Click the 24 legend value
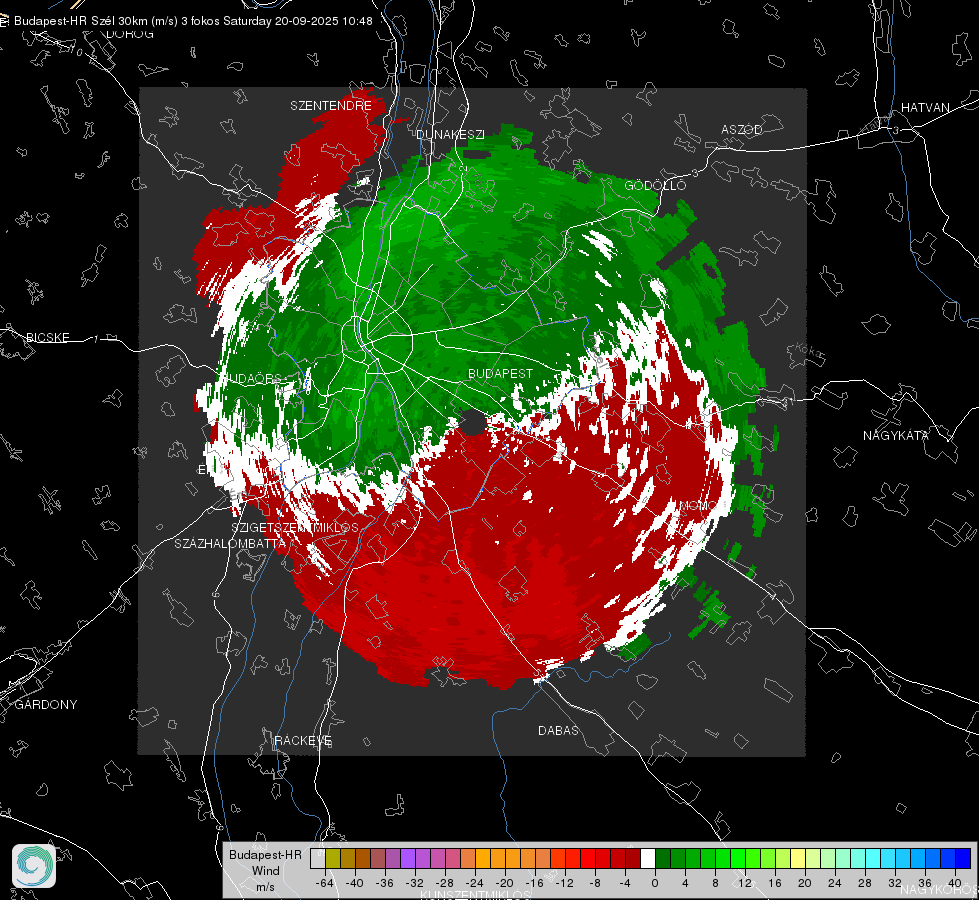Screen dimensions: 979x900 point(835,883)
